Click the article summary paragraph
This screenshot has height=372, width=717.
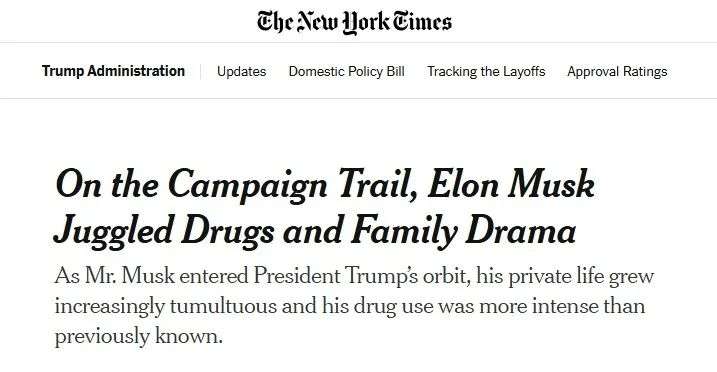[354, 306]
